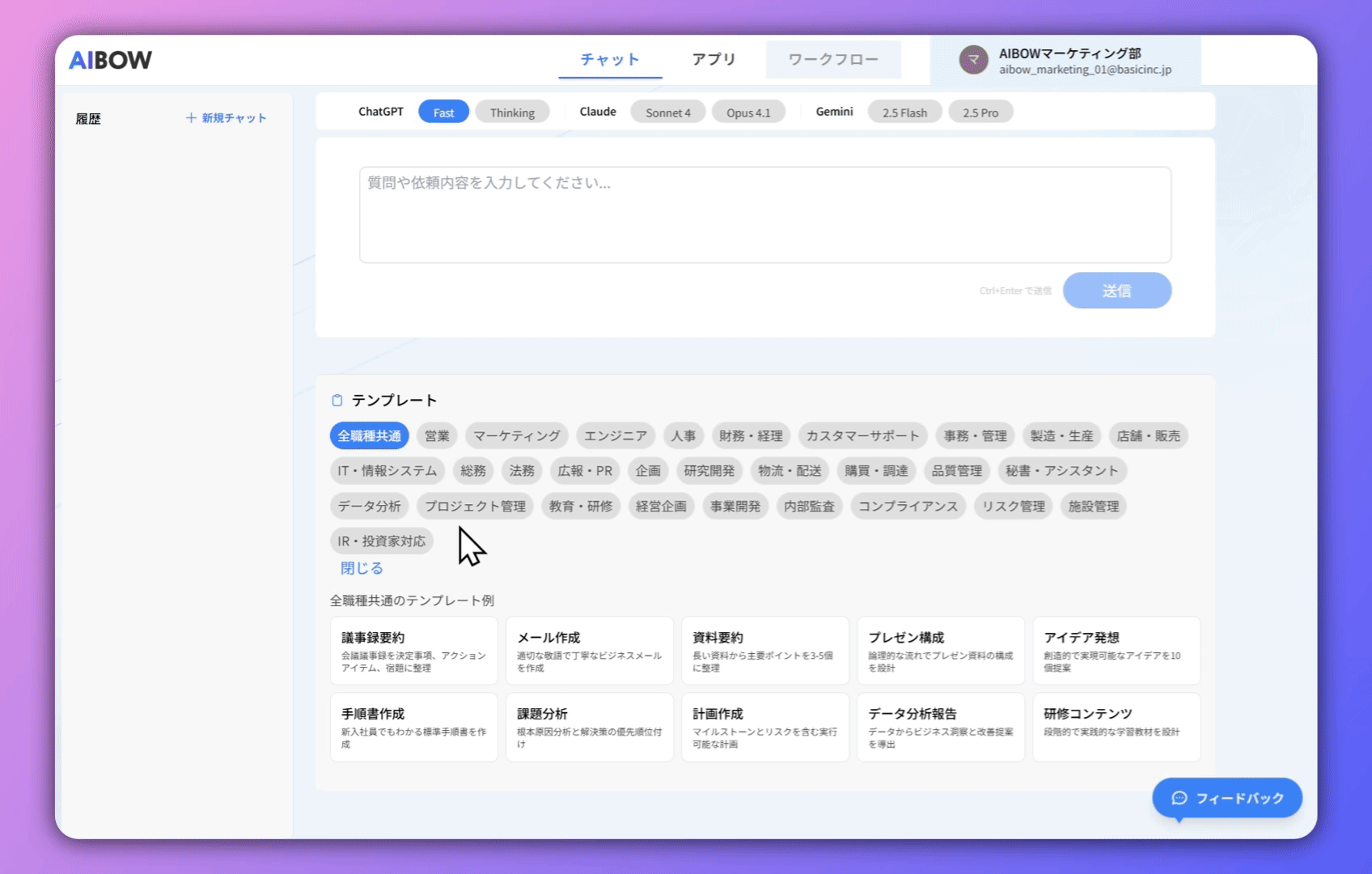Open the ワークフロー tab
This screenshot has width=1372, height=874.
click(x=832, y=60)
